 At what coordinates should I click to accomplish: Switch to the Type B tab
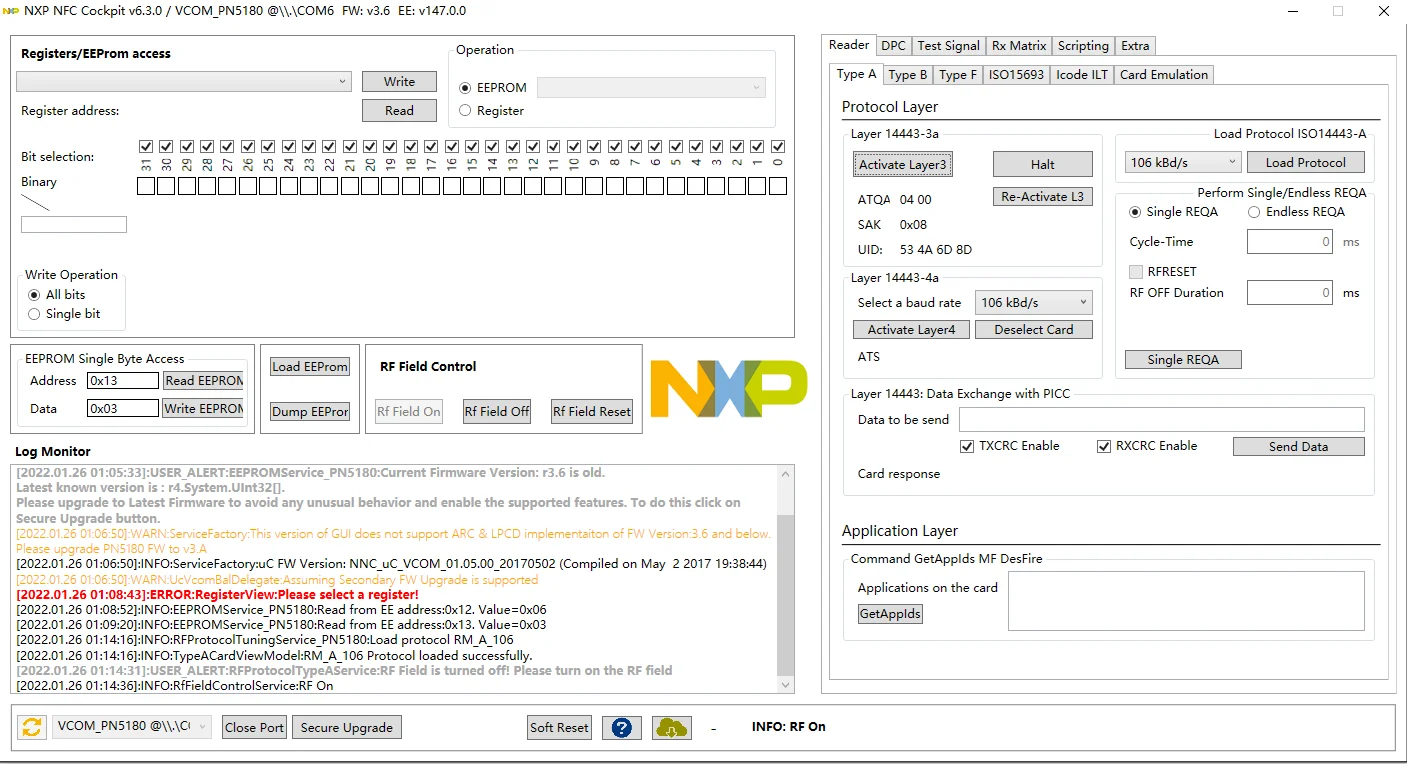coord(908,75)
